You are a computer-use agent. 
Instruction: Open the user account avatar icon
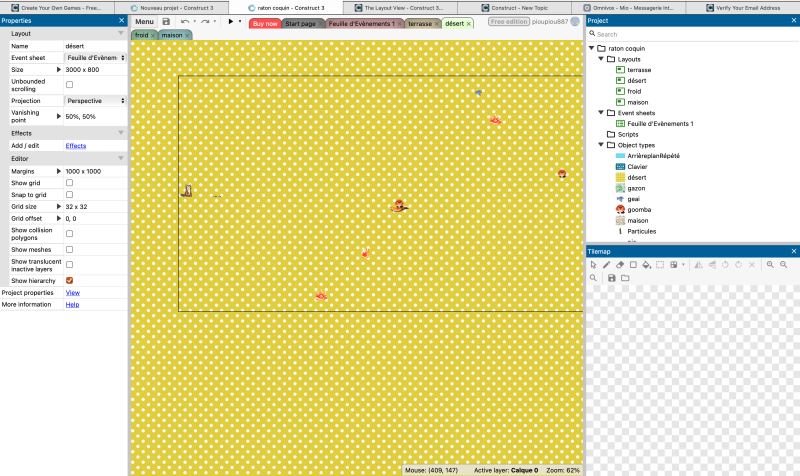575,21
